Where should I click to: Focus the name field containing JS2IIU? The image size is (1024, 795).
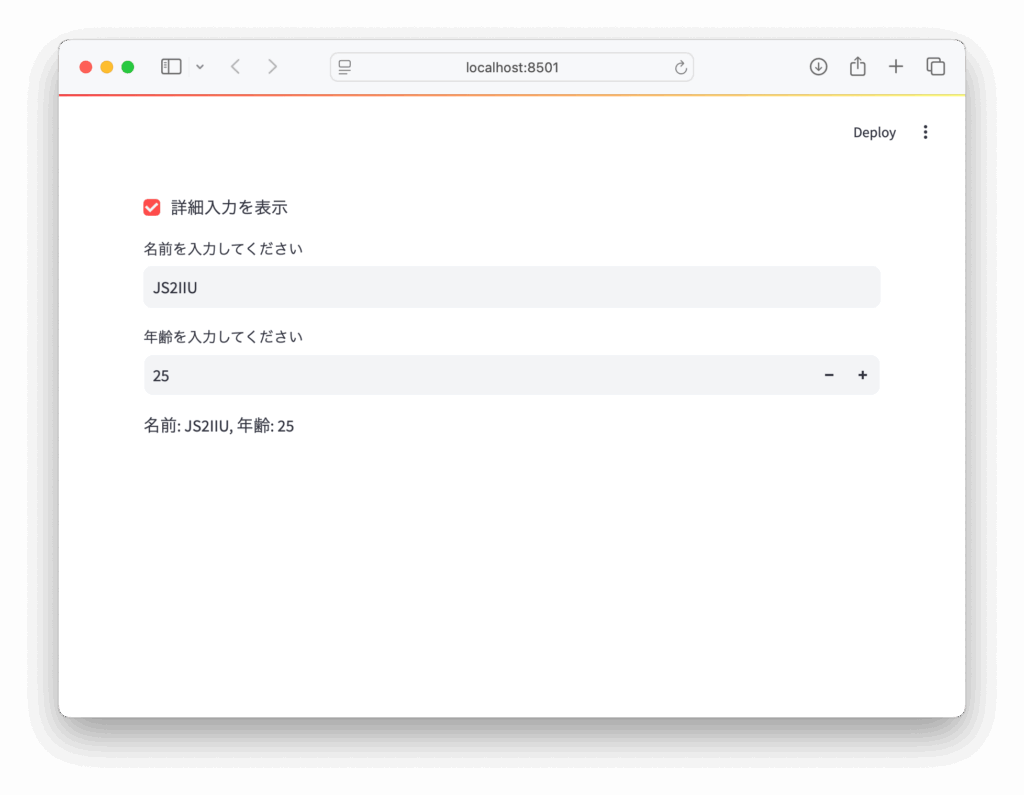tap(511, 288)
